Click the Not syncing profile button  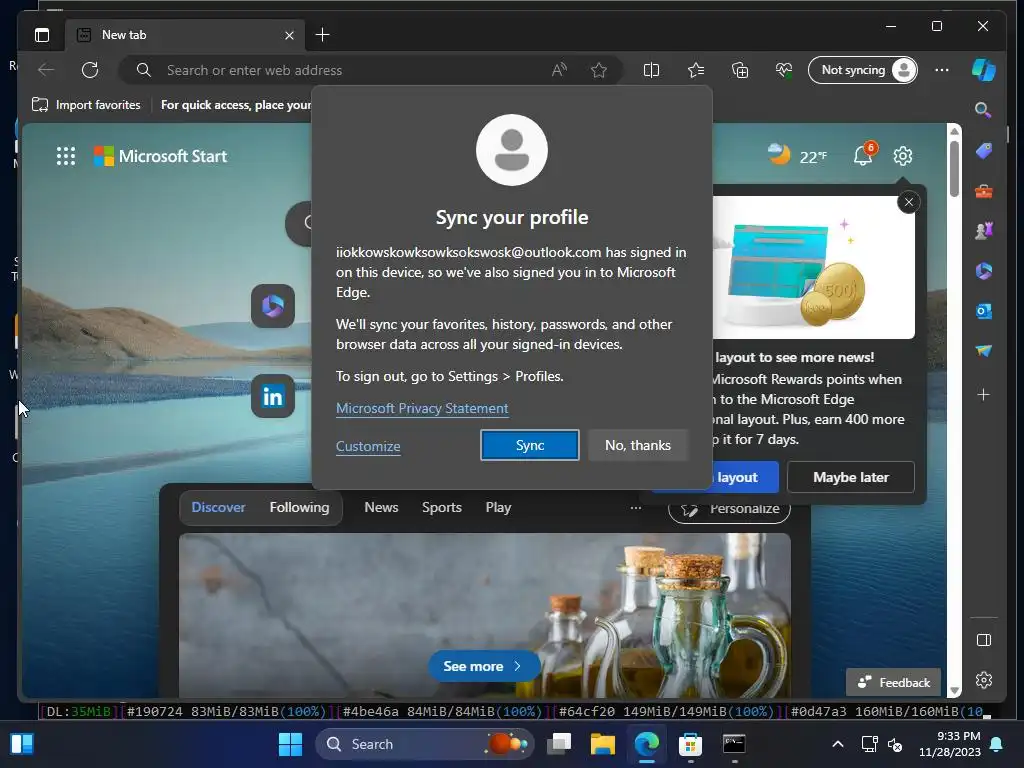click(863, 70)
